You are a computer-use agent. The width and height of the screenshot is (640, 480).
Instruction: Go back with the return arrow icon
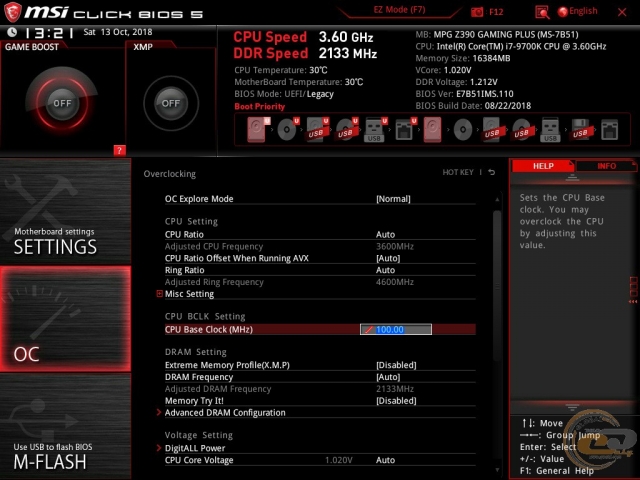click(x=492, y=172)
